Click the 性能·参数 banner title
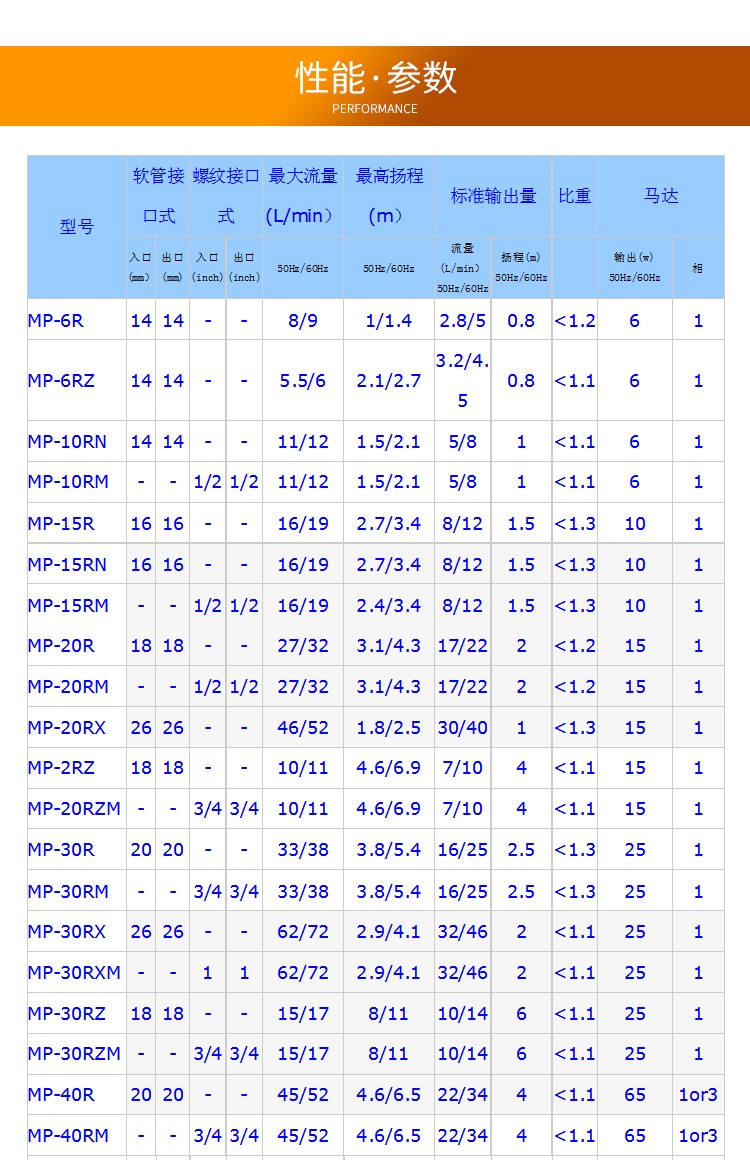The image size is (750, 1160). 375,78
